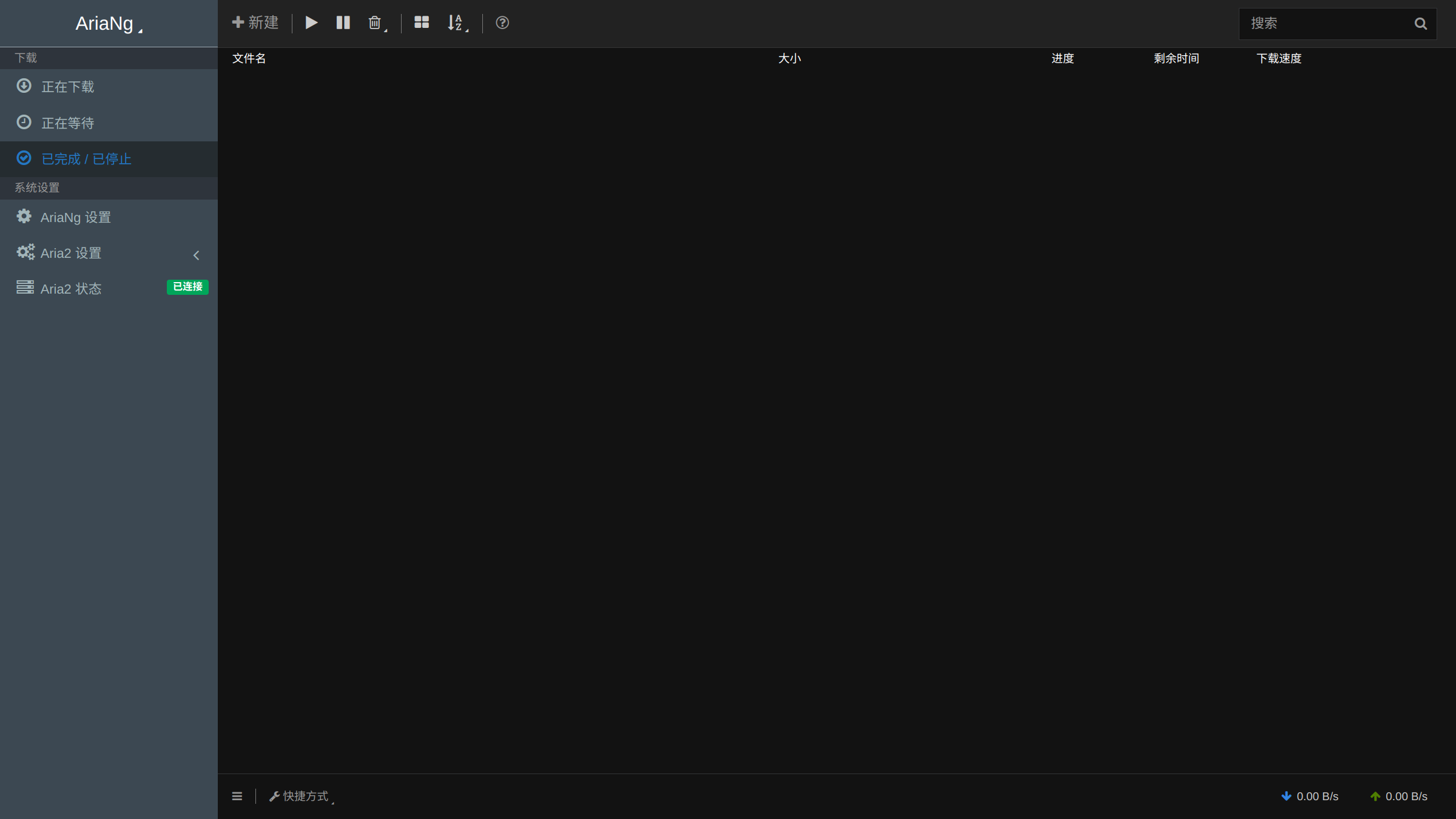Viewport: 1456px width, 819px height.
Task: Open the trash delete dropdown
Action: coord(377,23)
